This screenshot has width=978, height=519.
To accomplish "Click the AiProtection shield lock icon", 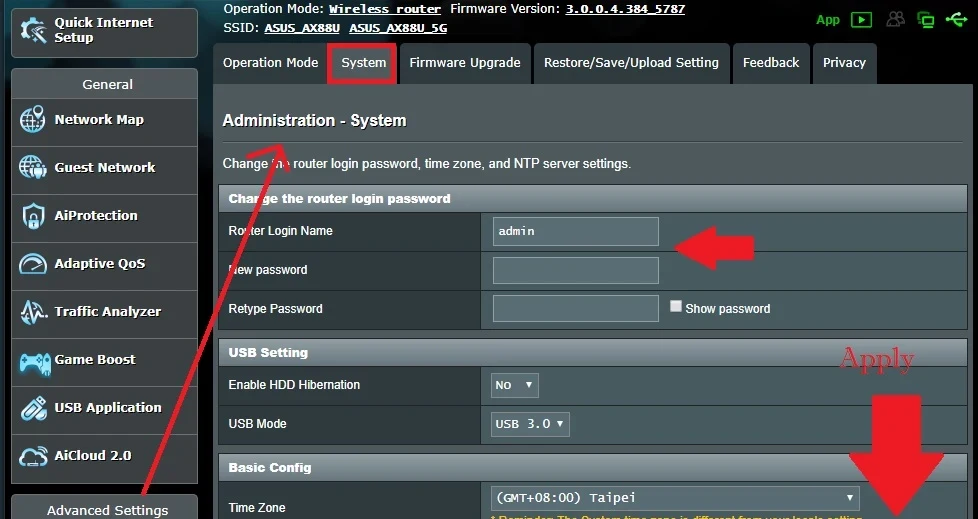I will click(x=33, y=216).
